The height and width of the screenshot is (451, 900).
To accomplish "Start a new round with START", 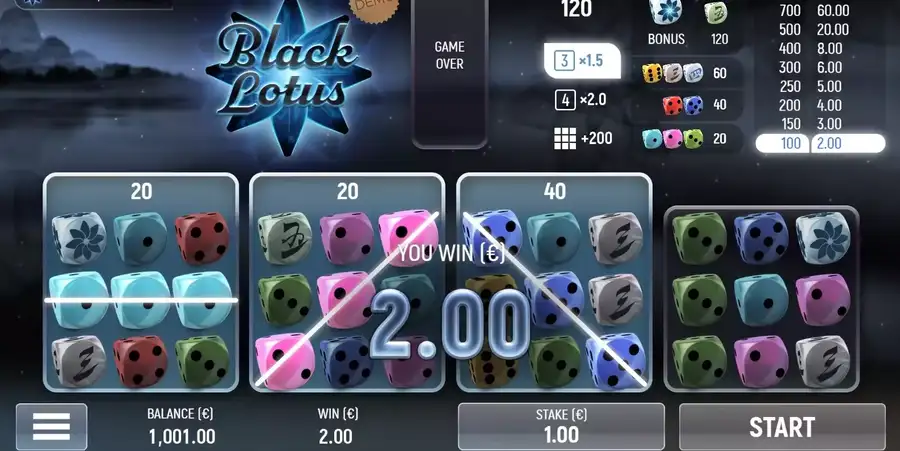I will pyautogui.click(x=782, y=427).
